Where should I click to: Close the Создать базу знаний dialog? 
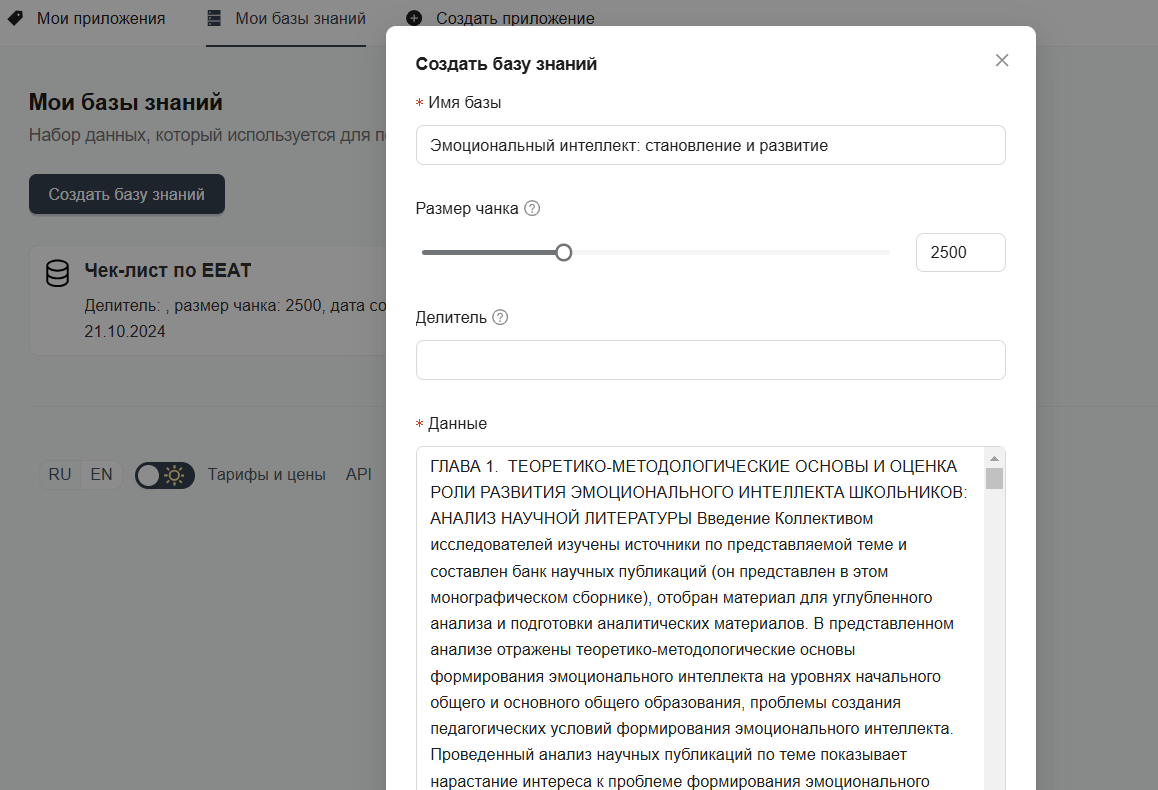tap(1002, 60)
